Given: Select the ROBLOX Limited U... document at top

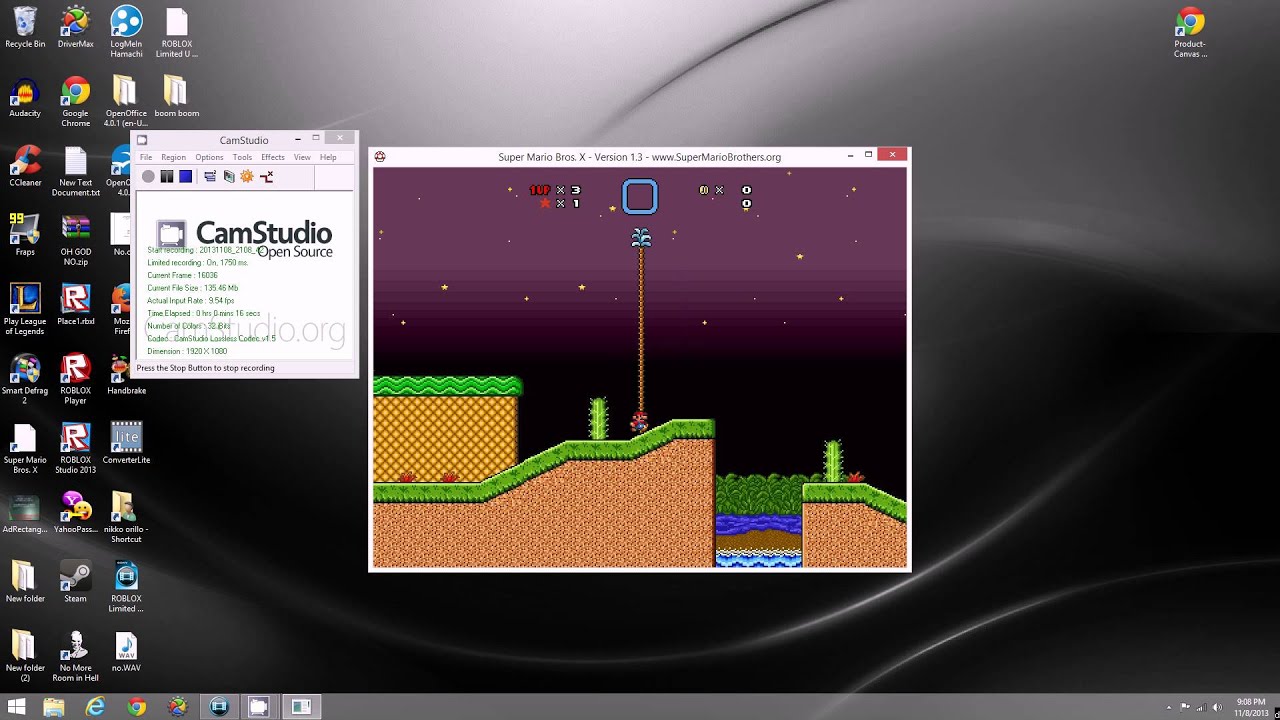Looking at the screenshot, I should point(176,32).
